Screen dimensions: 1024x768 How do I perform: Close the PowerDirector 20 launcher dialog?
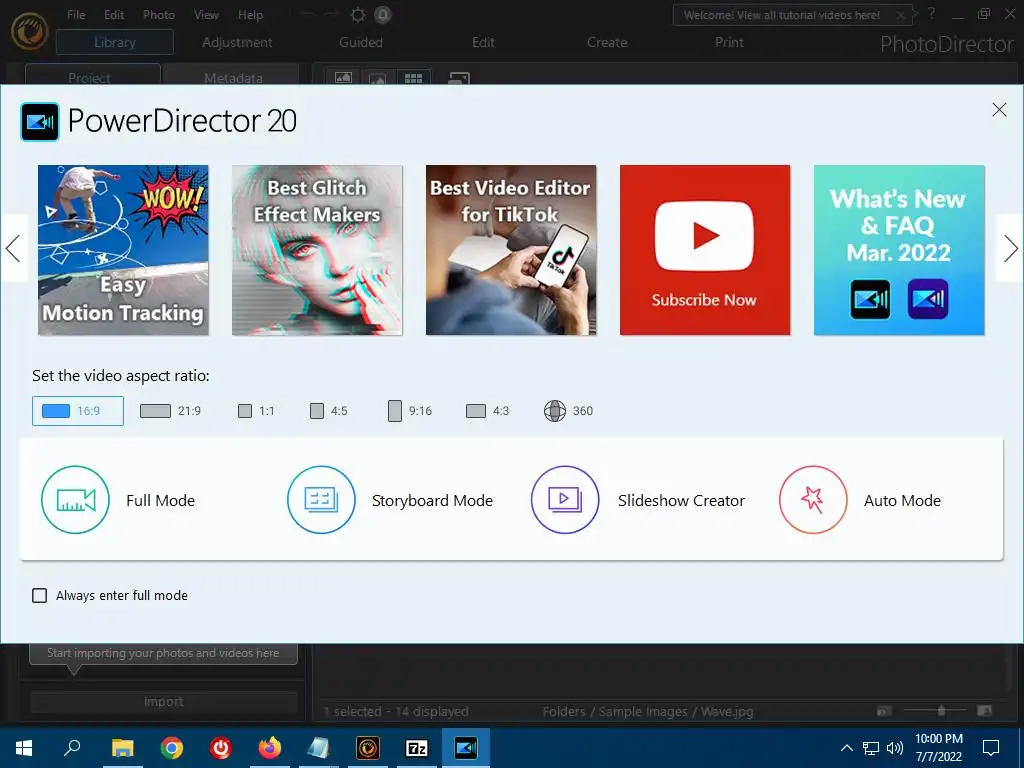(999, 109)
